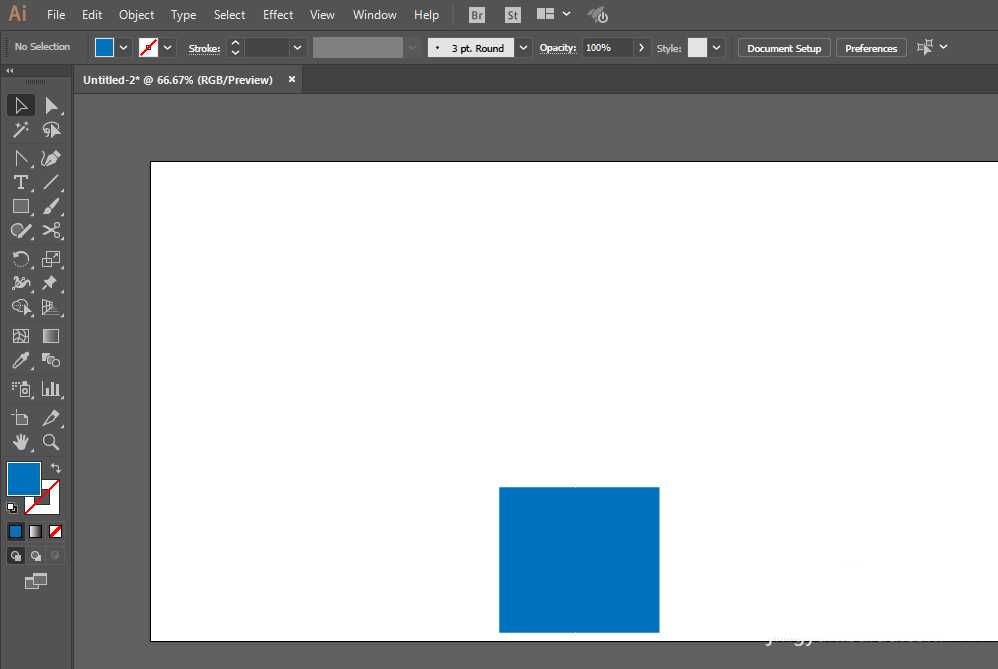Click the Preferences button
Screen dimensions: 998x669
tap(871, 48)
